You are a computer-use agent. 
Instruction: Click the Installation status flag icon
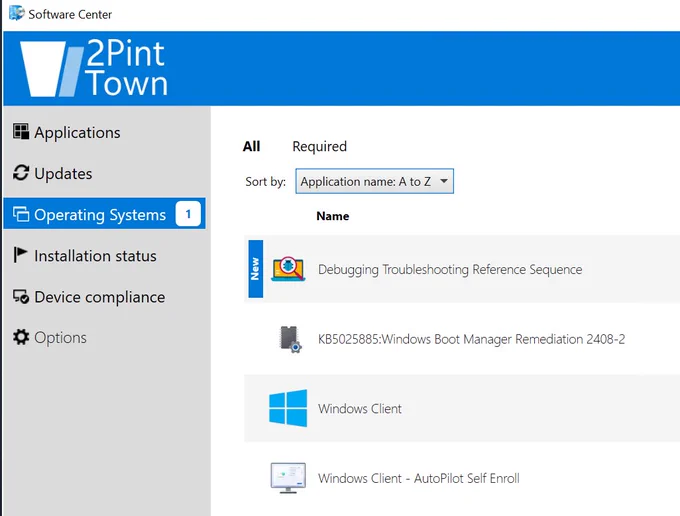coord(20,255)
